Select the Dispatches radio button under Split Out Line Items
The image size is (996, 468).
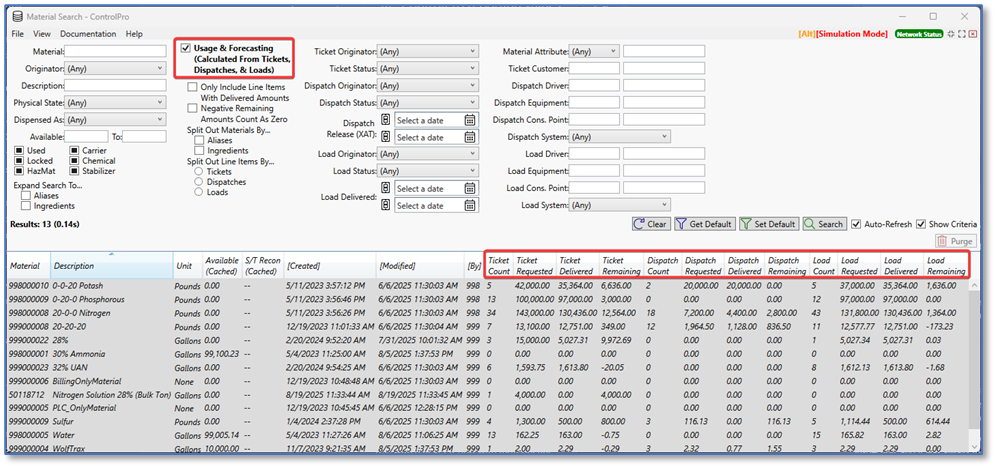pos(198,182)
